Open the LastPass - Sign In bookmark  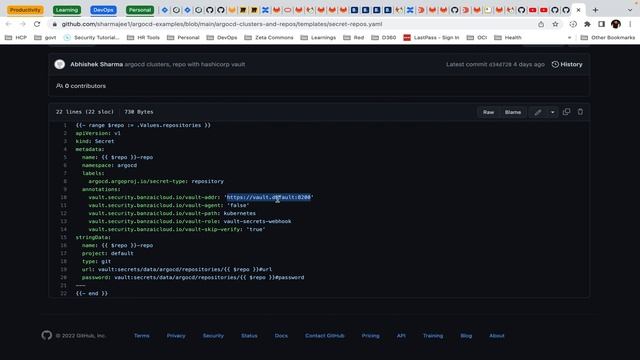click(x=431, y=38)
